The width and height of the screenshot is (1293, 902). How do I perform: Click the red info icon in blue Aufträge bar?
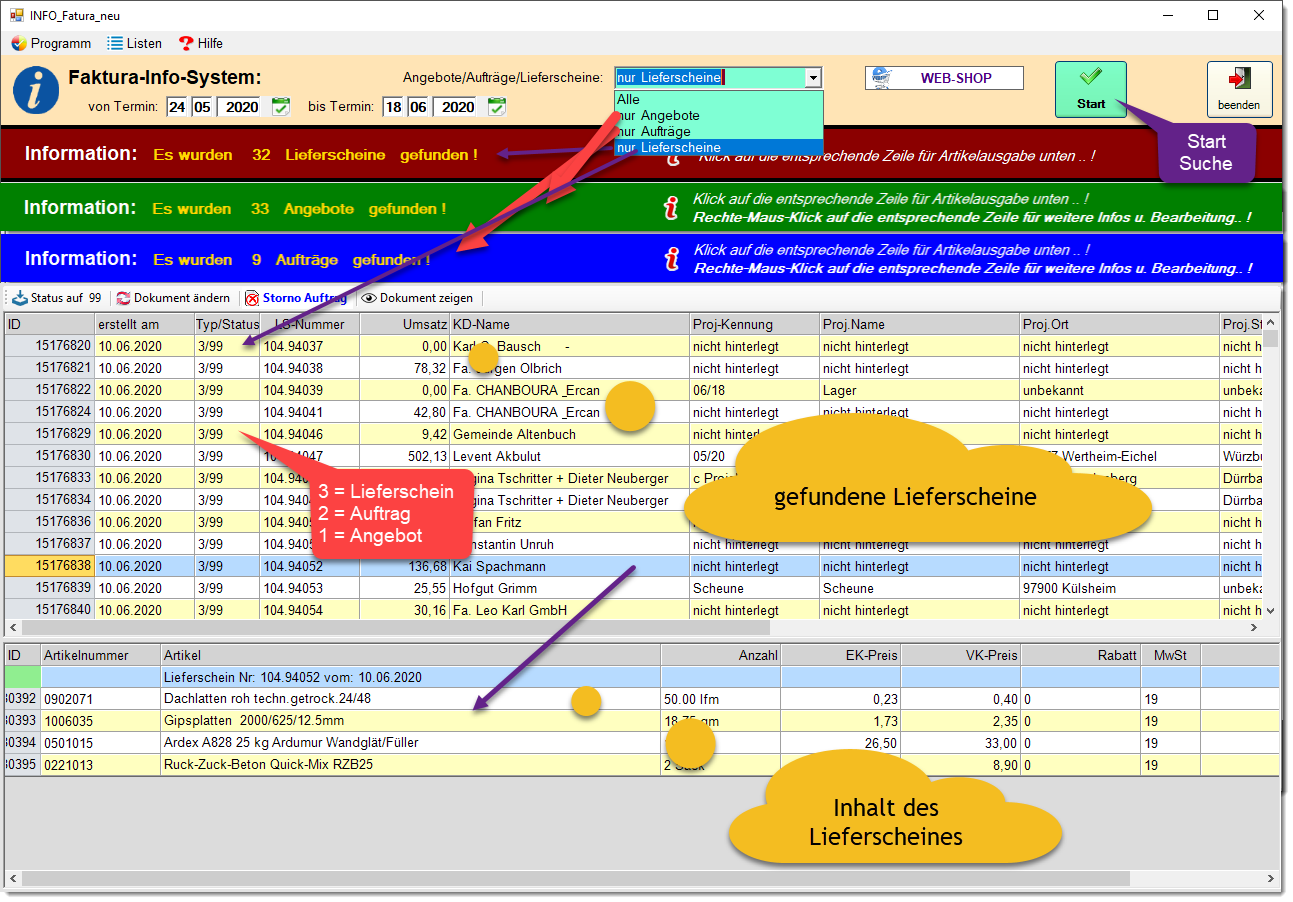click(672, 259)
